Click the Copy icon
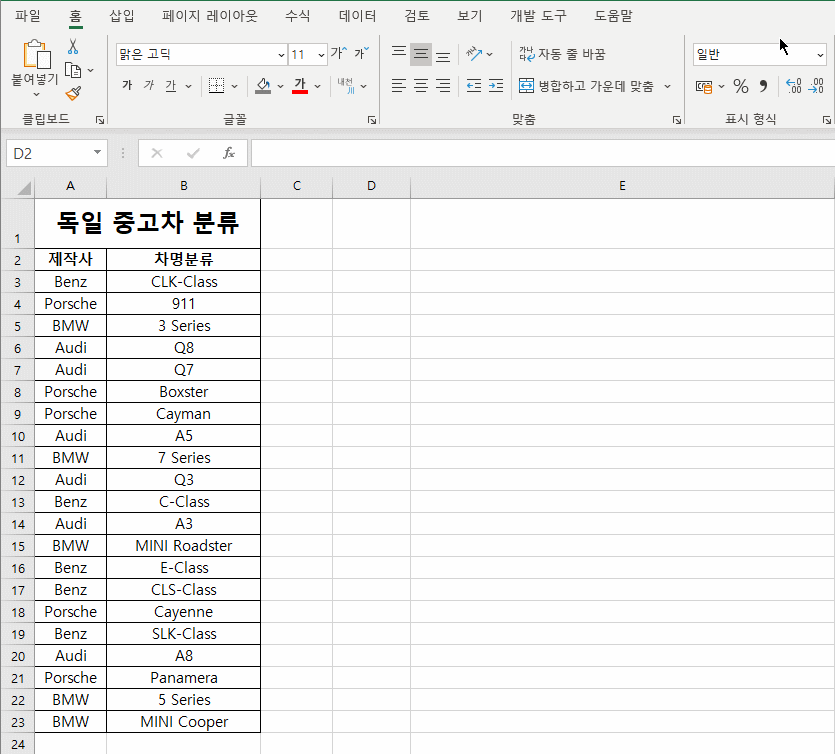This screenshot has height=754, width=835. pos(73,70)
